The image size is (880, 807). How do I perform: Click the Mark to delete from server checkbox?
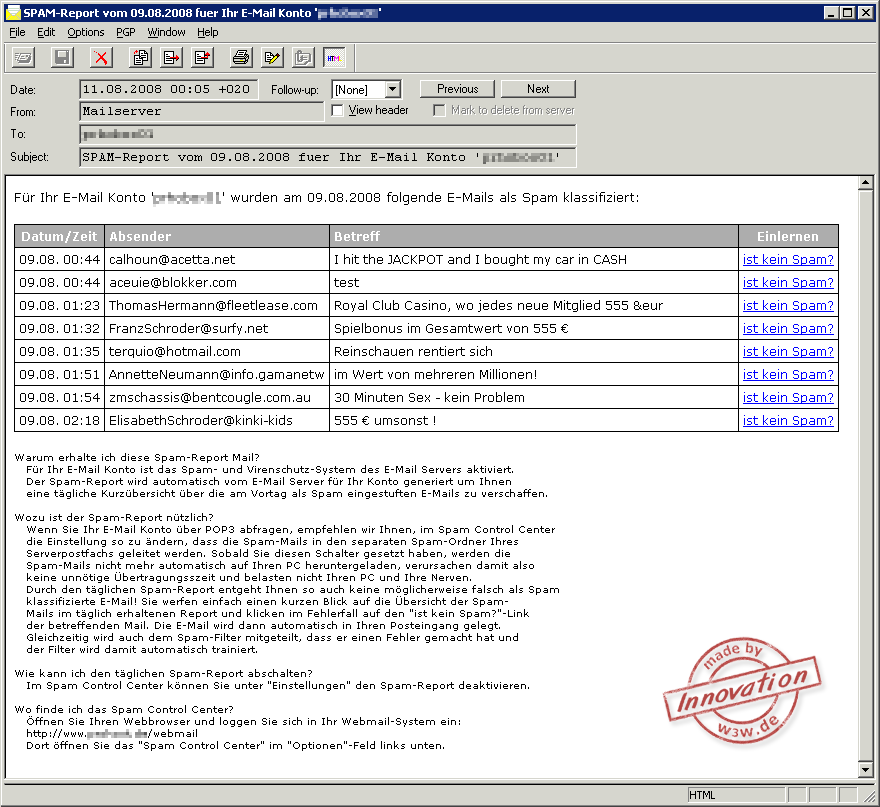pyautogui.click(x=439, y=110)
